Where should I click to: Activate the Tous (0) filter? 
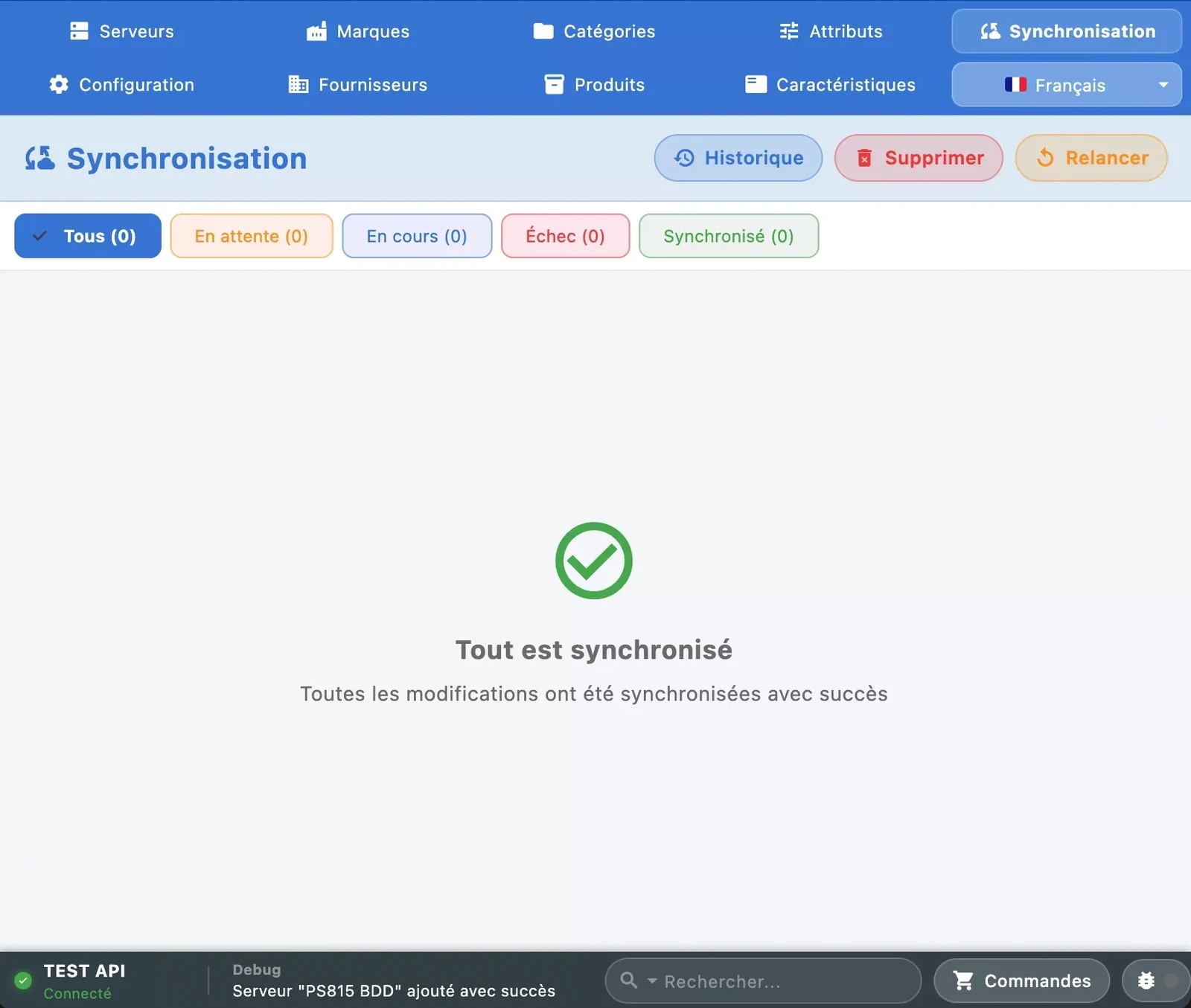(x=87, y=236)
